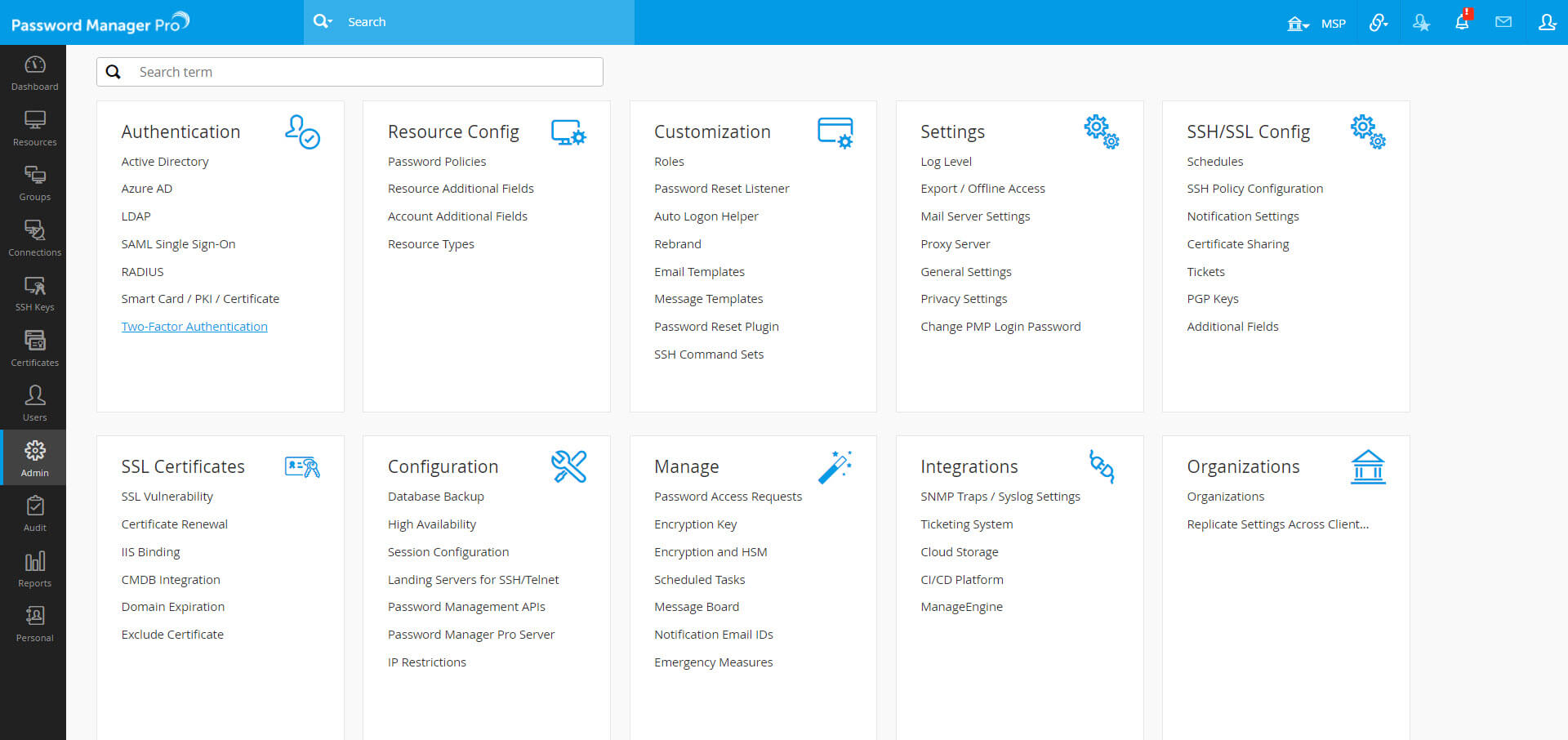Open Mail Server Settings

pos(975,216)
